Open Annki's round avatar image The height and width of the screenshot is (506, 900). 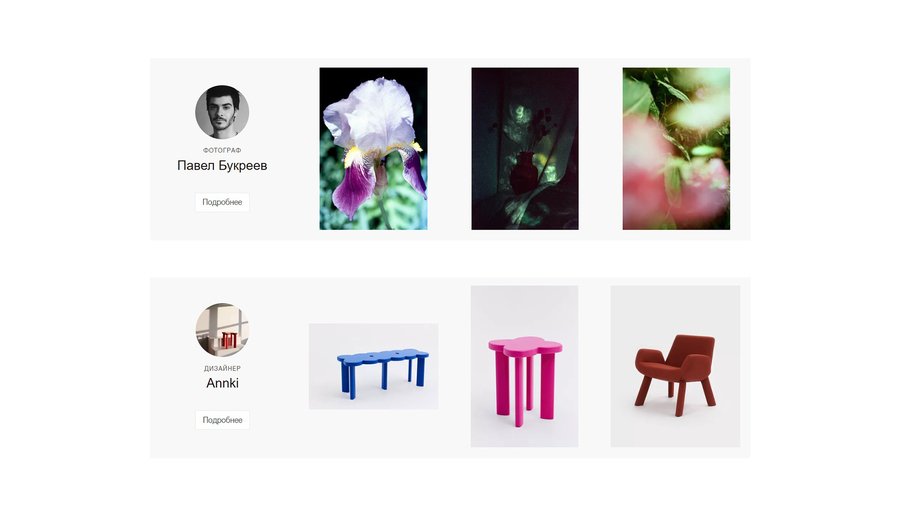(222, 330)
